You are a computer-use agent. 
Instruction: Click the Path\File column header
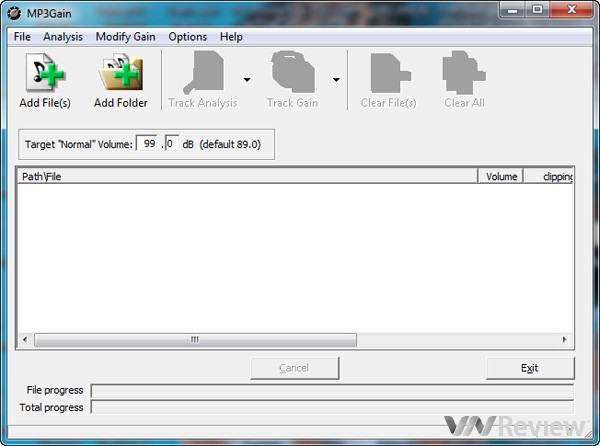[247, 176]
